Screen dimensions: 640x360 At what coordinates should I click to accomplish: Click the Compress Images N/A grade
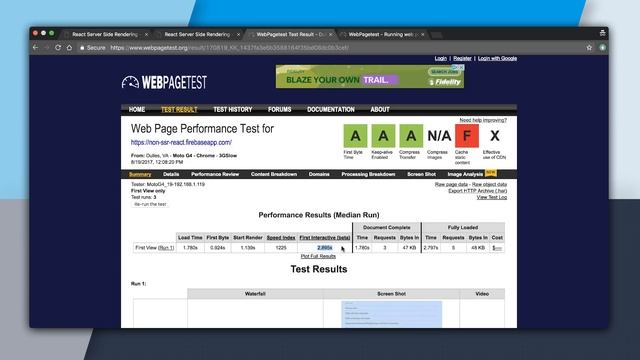(x=439, y=136)
